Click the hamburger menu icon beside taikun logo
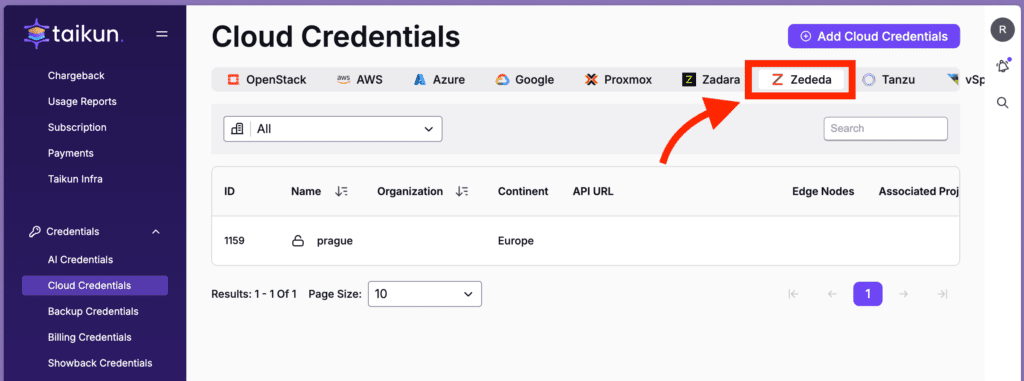The image size is (1024, 381). coord(162,34)
